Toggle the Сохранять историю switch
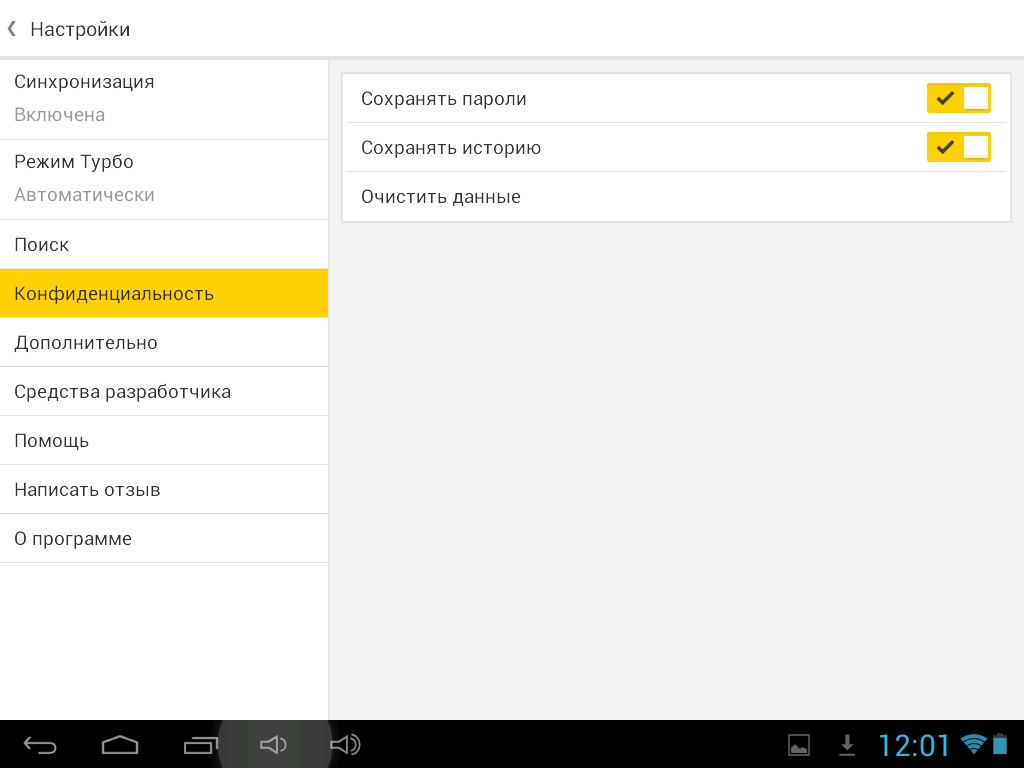The width and height of the screenshot is (1024, 768). pos(959,147)
